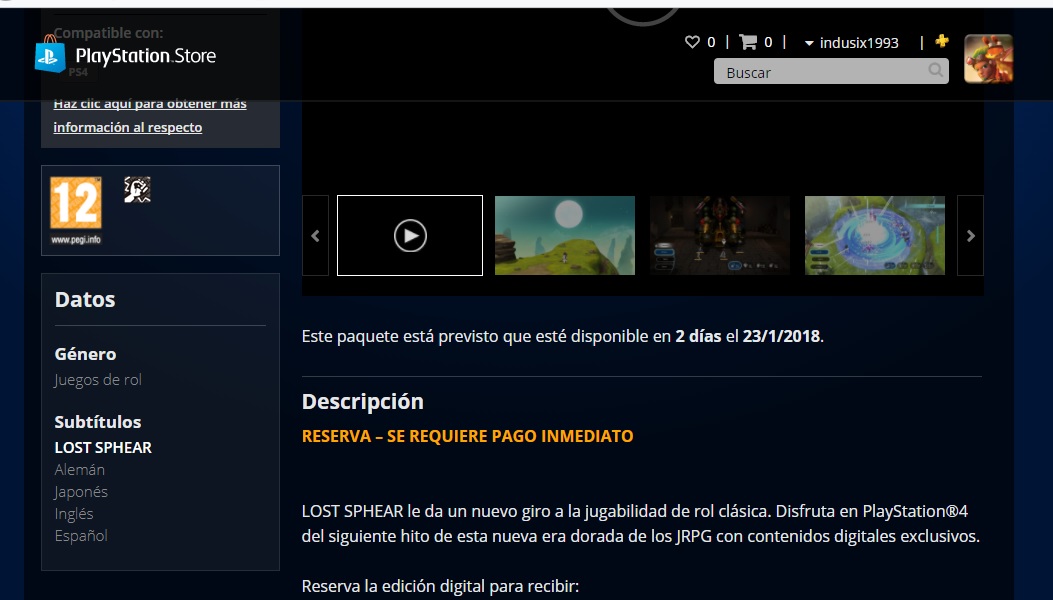Select the cart count '0'

(x=768, y=42)
